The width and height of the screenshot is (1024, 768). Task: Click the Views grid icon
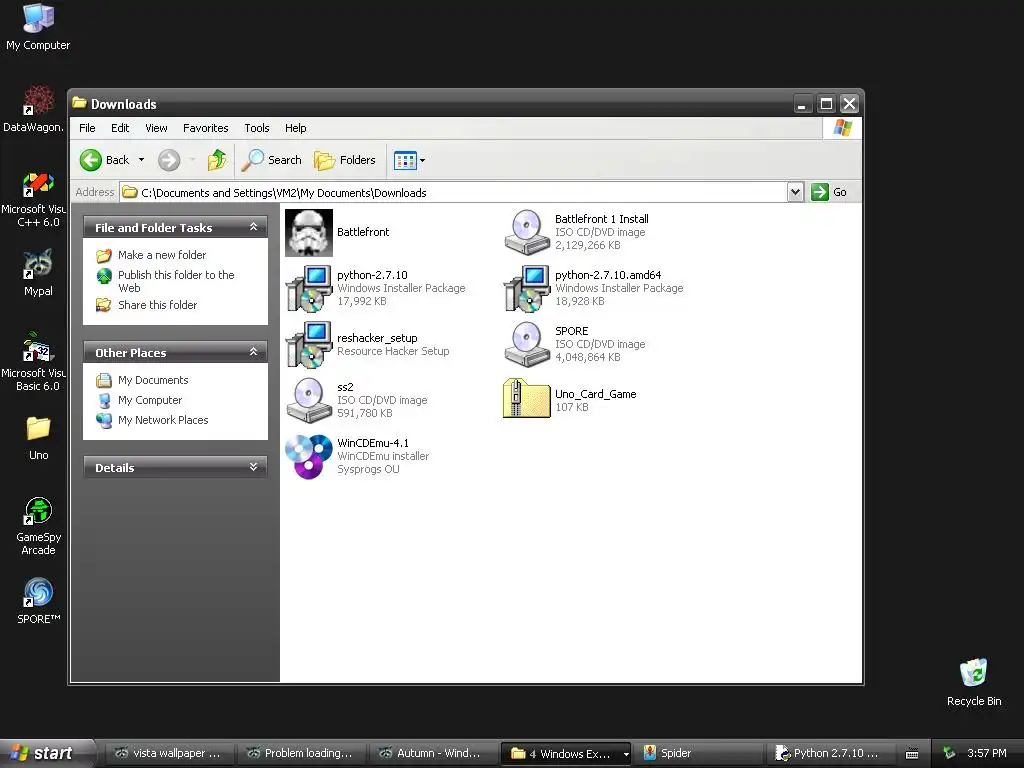405,160
